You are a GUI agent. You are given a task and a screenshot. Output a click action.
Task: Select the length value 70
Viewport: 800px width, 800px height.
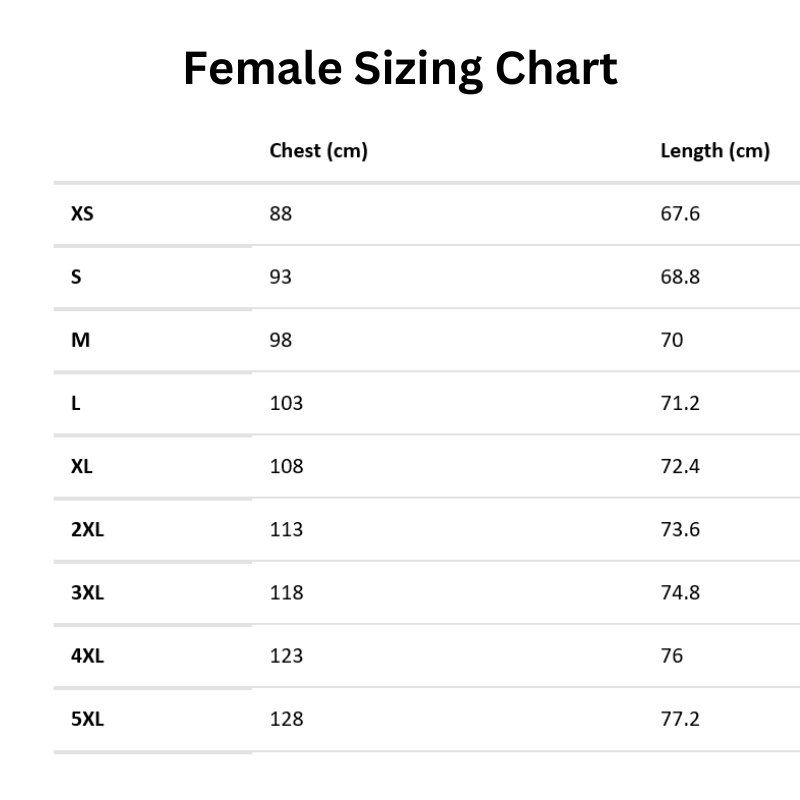point(672,340)
